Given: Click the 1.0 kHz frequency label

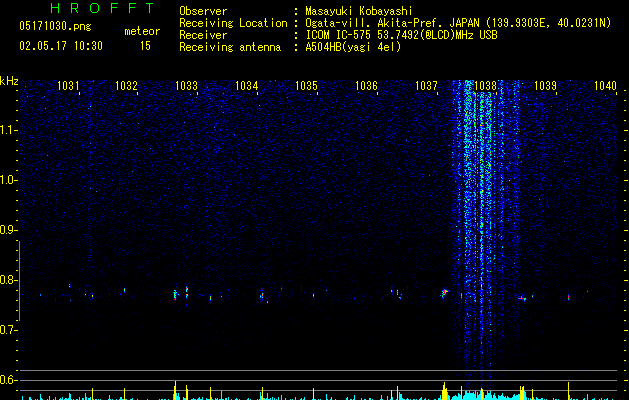Looking at the screenshot, I should 8,180.
